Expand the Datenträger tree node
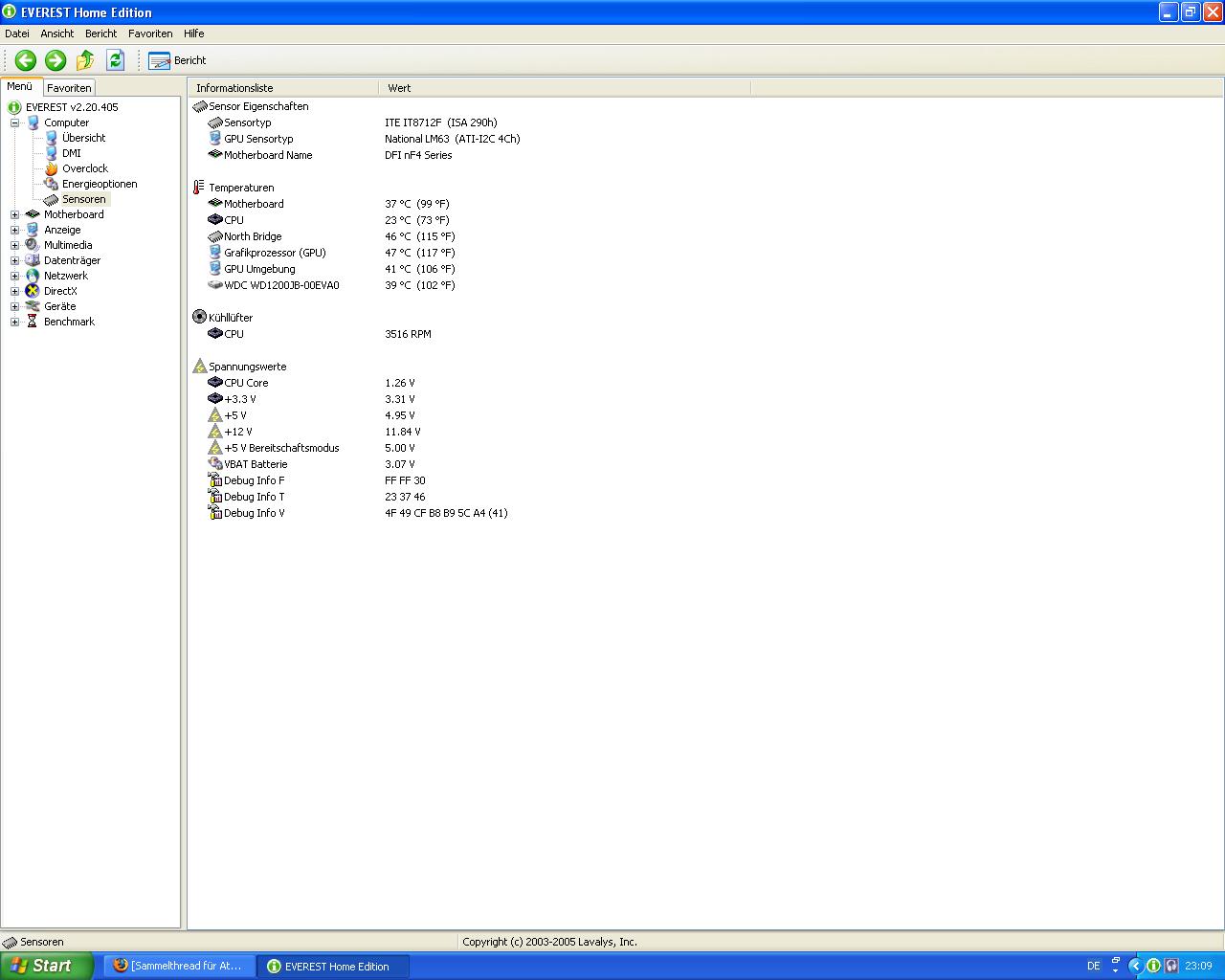 click(x=14, y=260)
